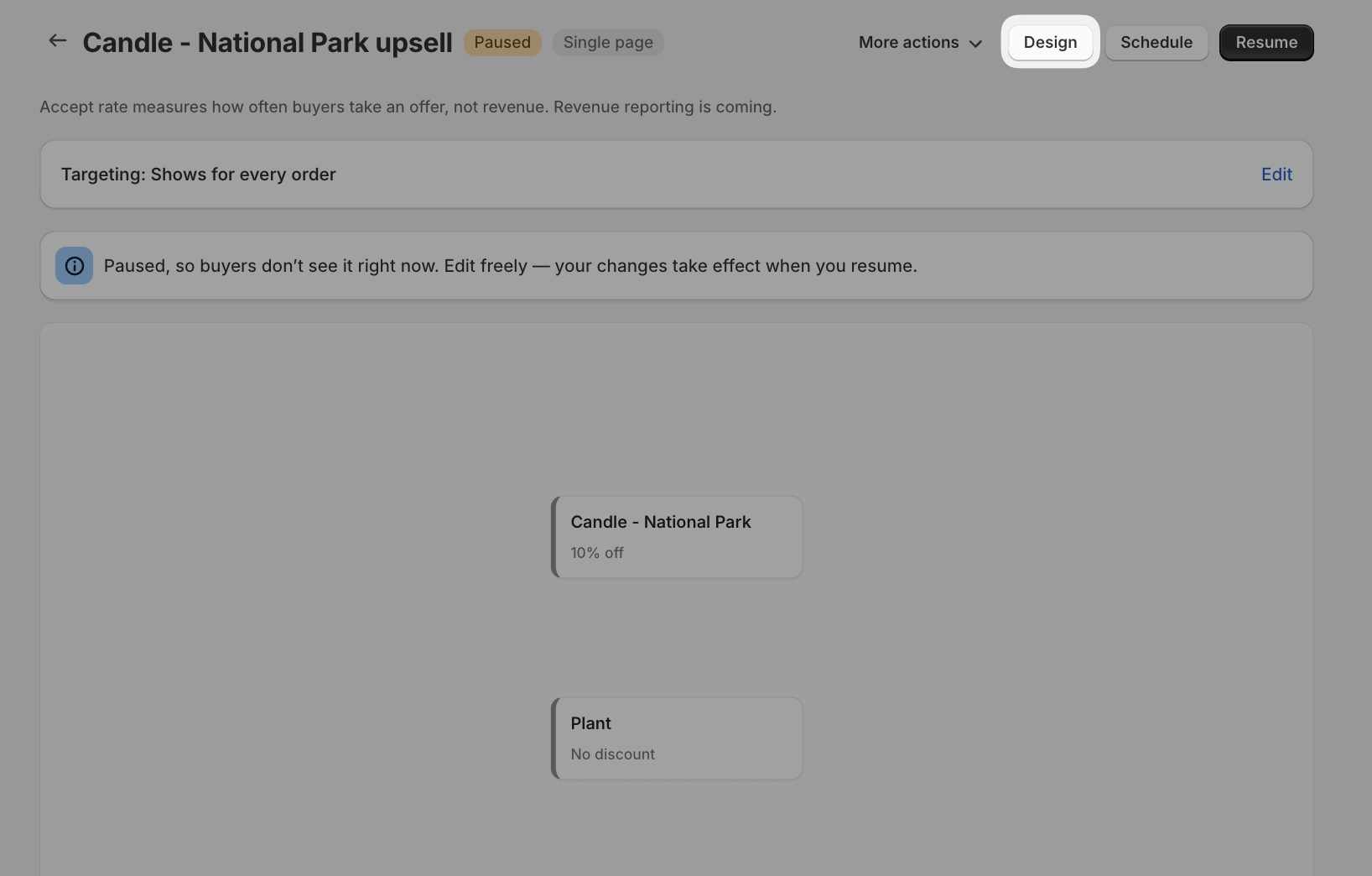Click the info icon in paused banner
The height and width of the screenshot is (876, 1372).
[x=75, y=266]
